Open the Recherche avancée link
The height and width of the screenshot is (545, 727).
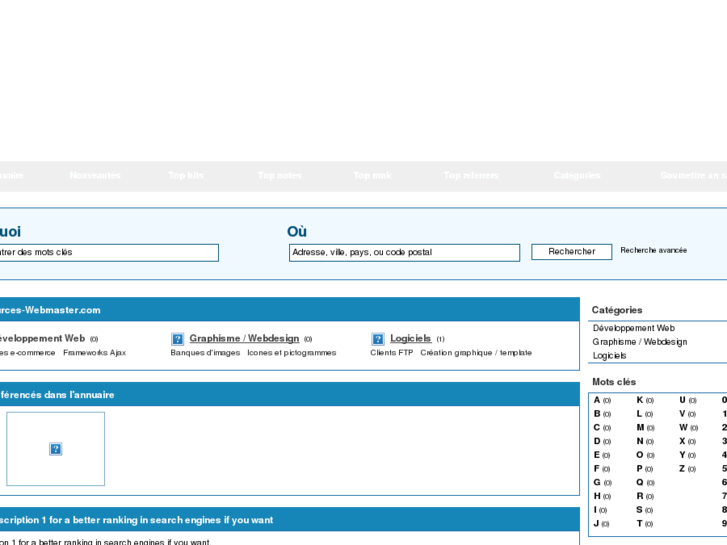pyautogui.click(x=653, y=251)
